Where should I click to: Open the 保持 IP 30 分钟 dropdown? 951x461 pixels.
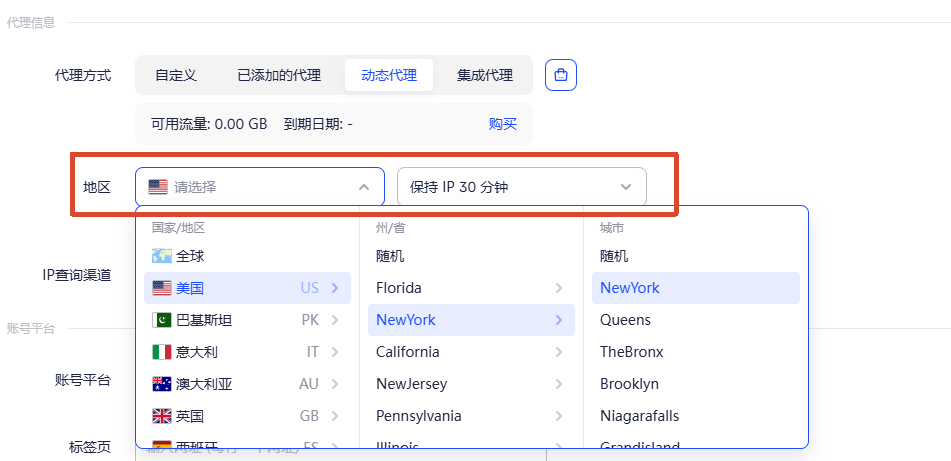click(522, 187)
